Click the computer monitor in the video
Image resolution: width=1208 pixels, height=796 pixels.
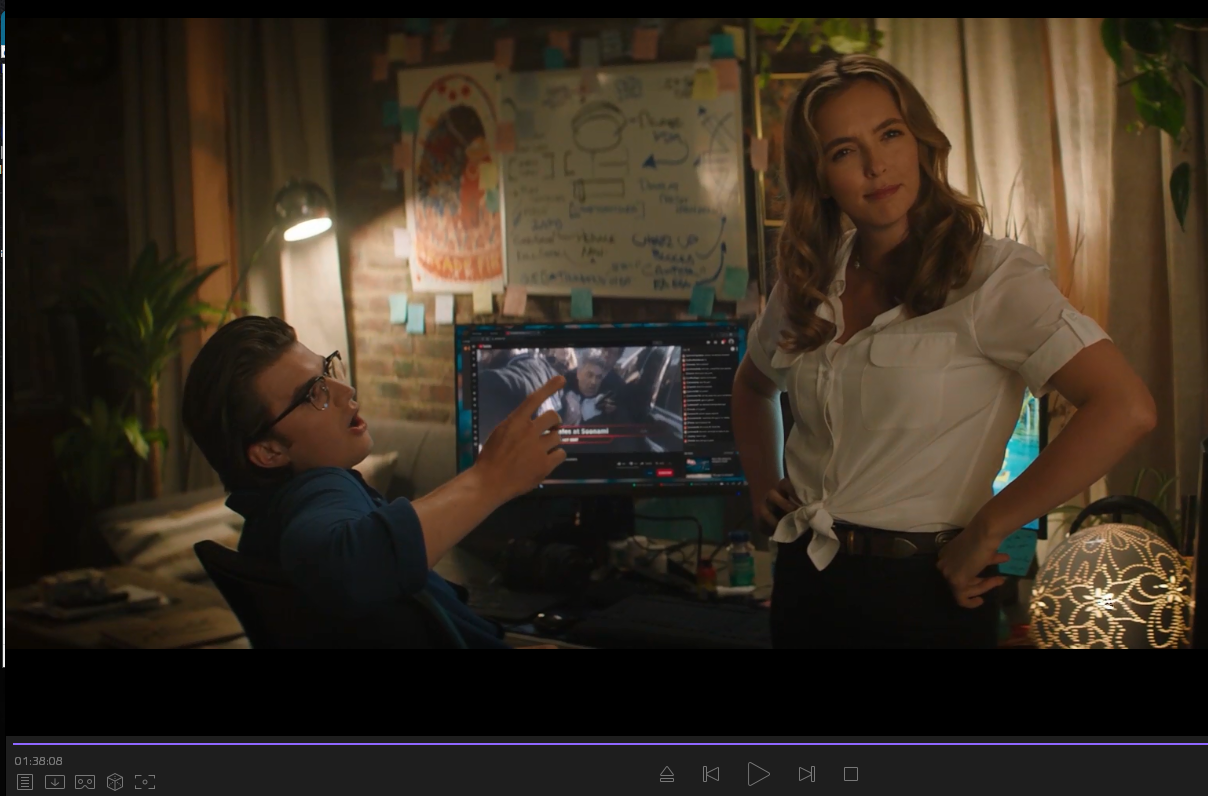point(600,405)
